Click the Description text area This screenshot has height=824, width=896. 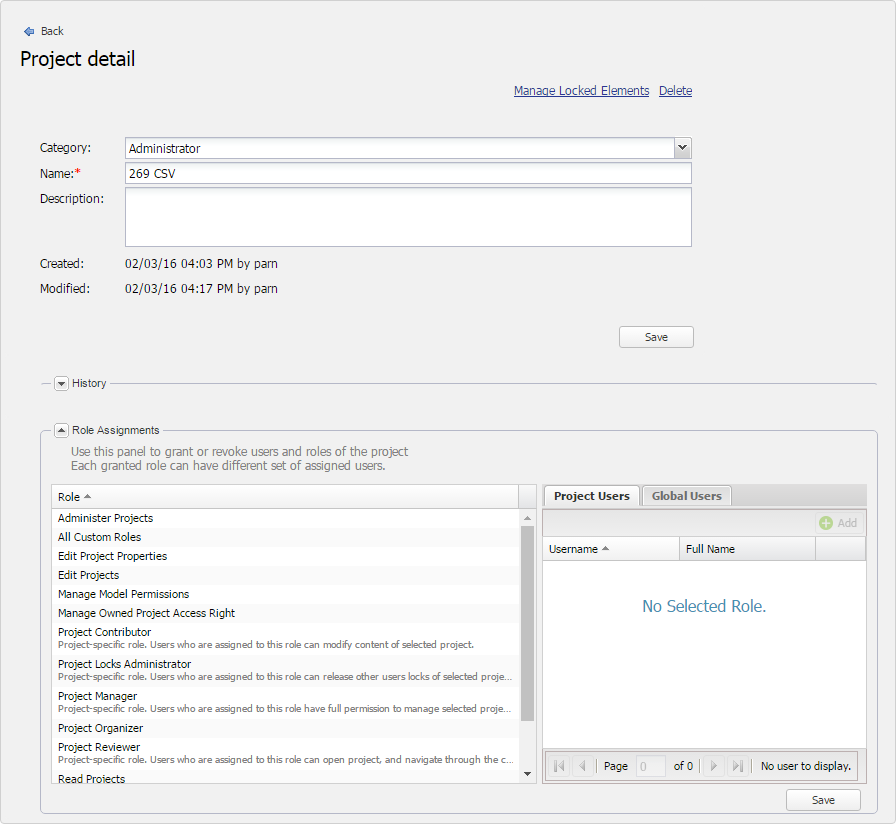408,217
